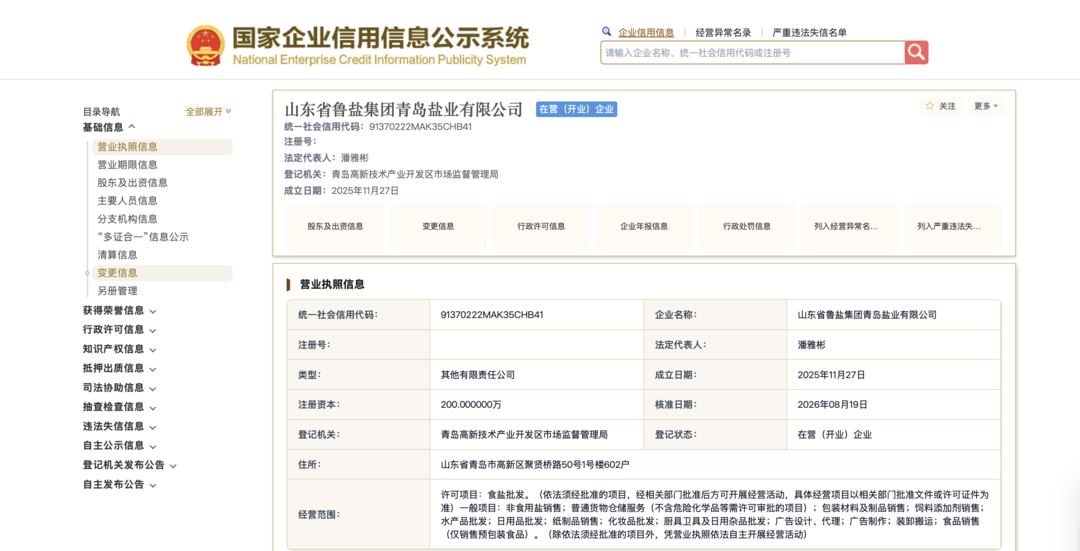Viewport: 1080px width, 551px height.
Task: Open 变更信息 in the sidebar
Action: [x=163, y=273]
